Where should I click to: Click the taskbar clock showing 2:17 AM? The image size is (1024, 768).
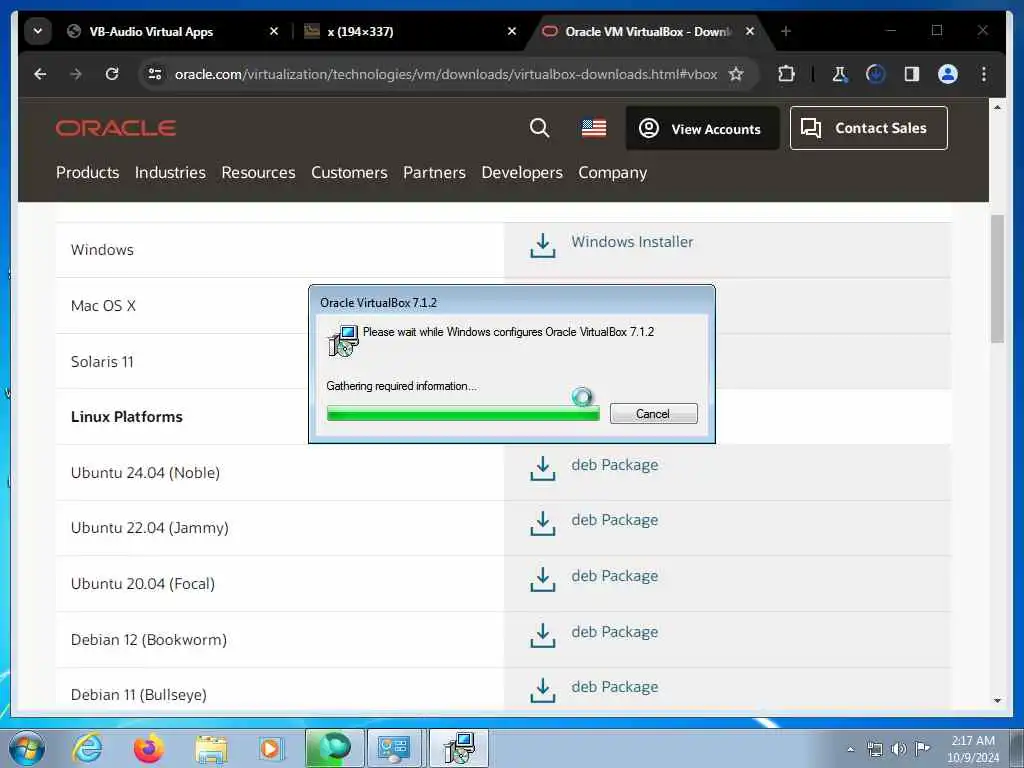click(x=972, y=748)
